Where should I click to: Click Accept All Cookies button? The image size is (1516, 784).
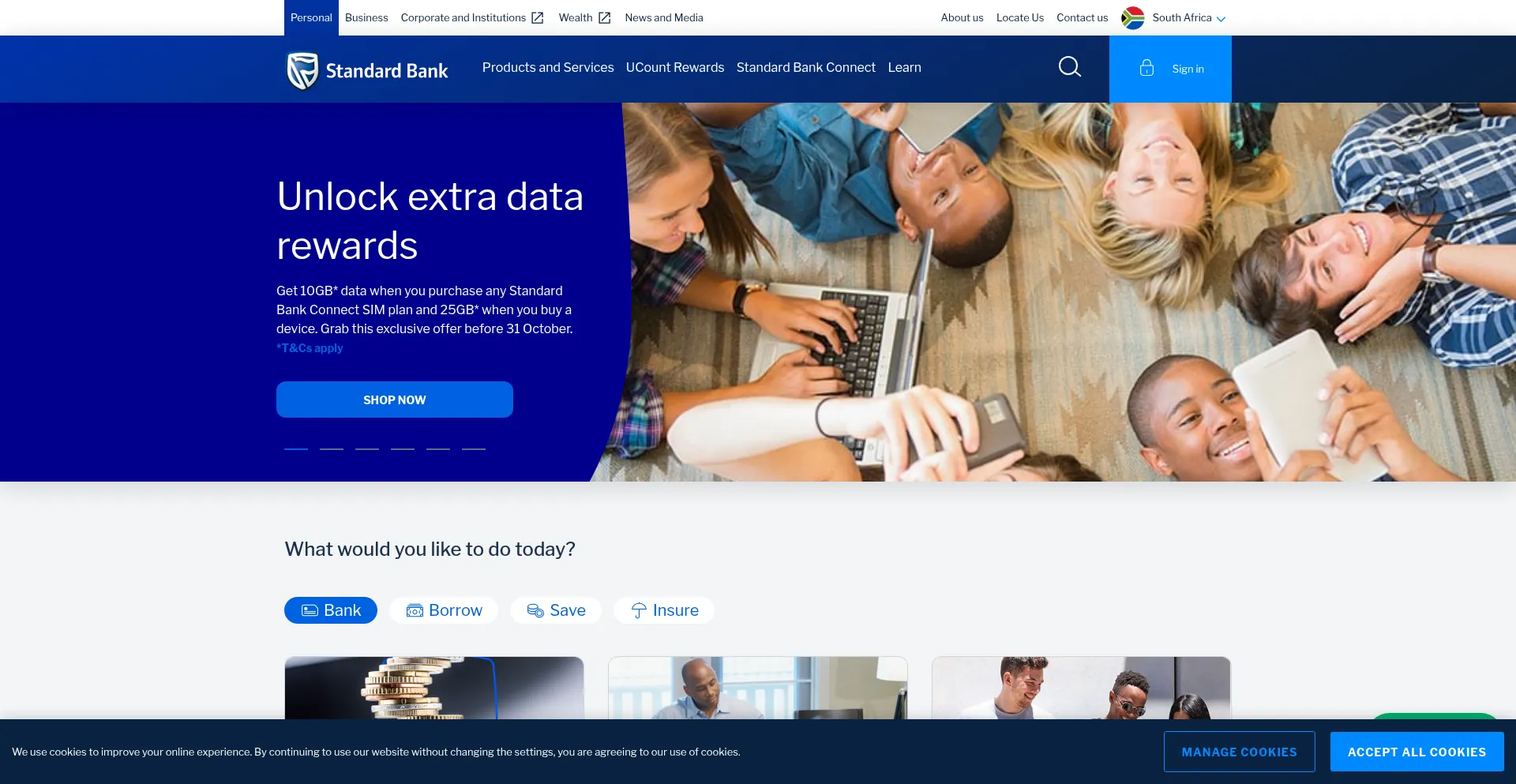(x=1417, y=752)
